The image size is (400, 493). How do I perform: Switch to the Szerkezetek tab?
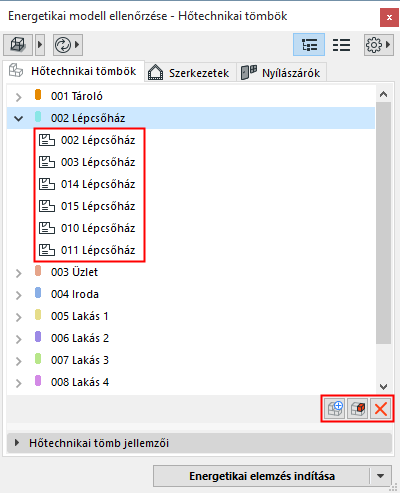191,73
